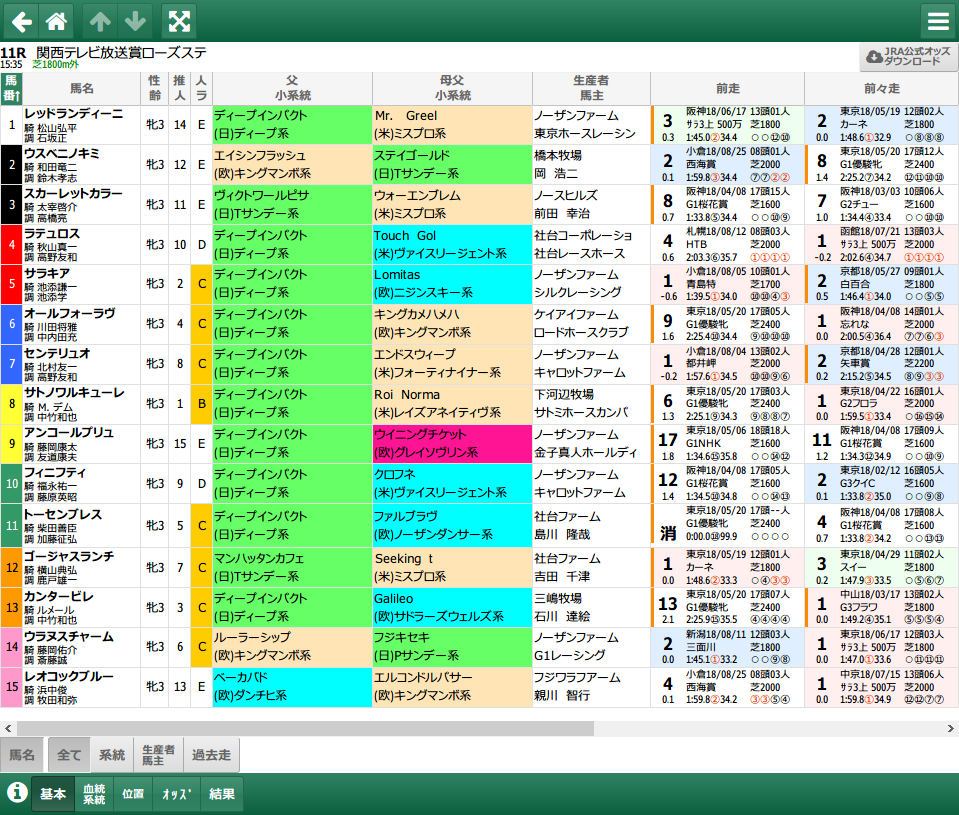Go back with the left arrow icon
Viewport: 959px width, 815px height.
21,21
